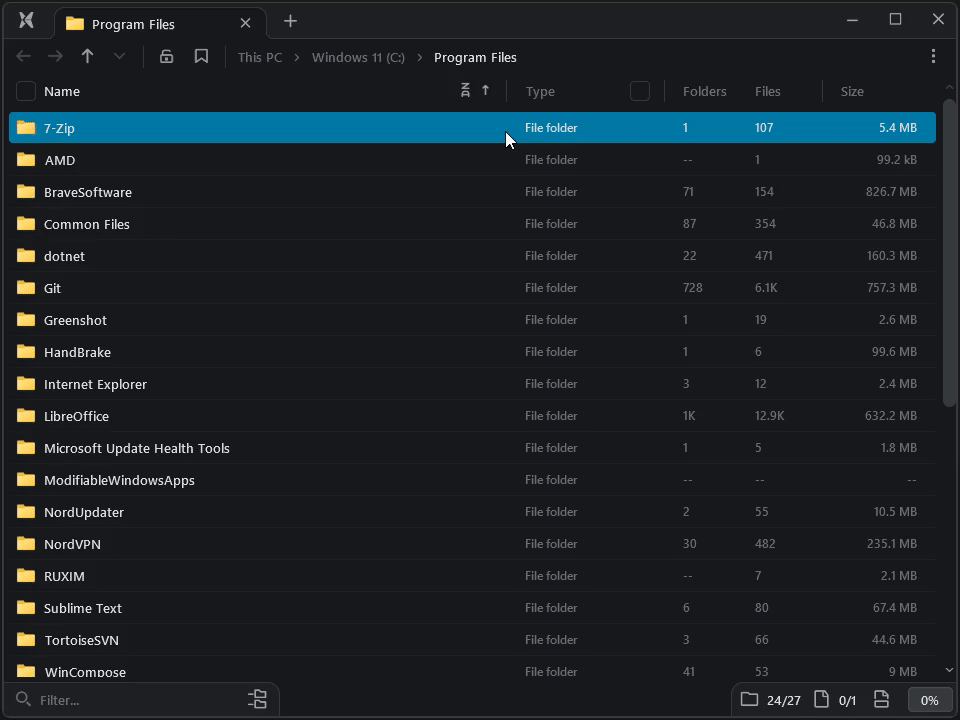Sort by Type column header
Screen dimensions: 960x720
point(540,91)
